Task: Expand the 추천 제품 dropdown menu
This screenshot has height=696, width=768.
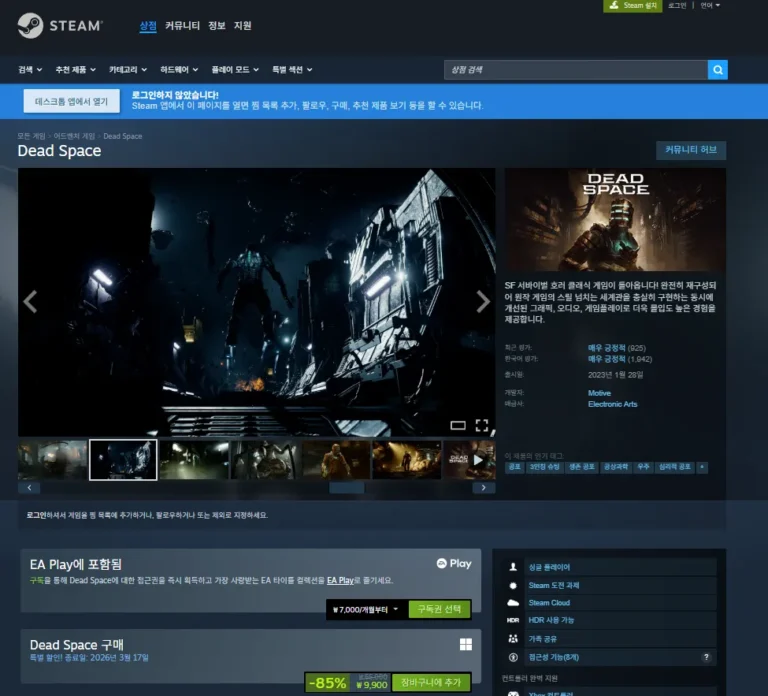Action: (x=76, y=70)
